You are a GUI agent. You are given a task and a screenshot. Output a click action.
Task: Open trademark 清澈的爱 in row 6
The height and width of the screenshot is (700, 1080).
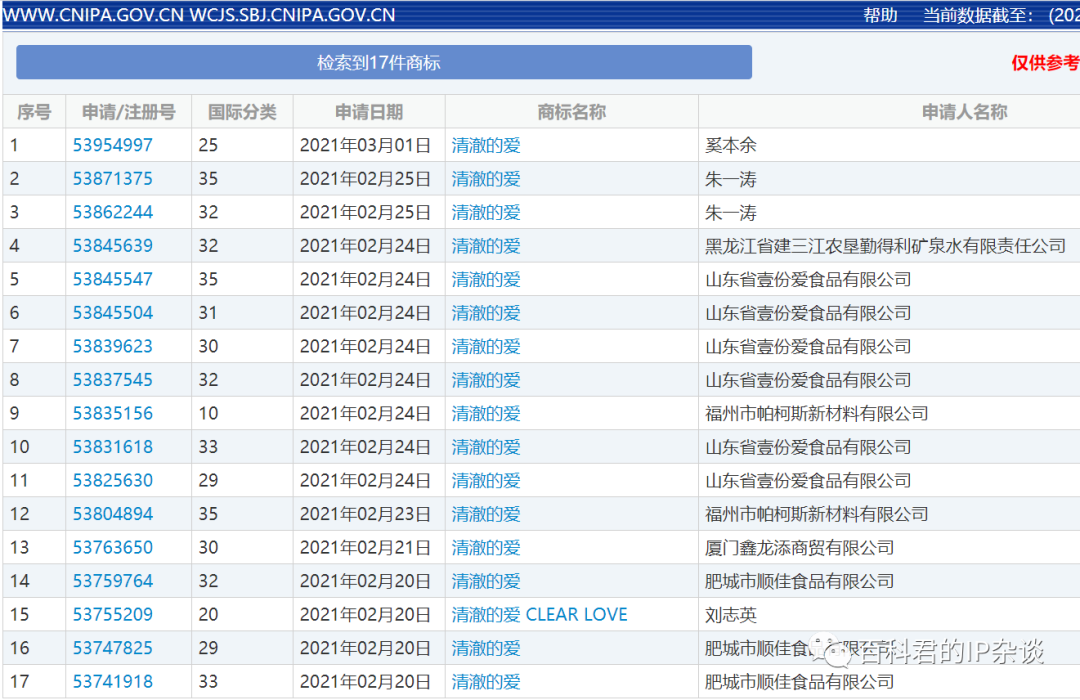pyautogui.click(x=486, y=313)
